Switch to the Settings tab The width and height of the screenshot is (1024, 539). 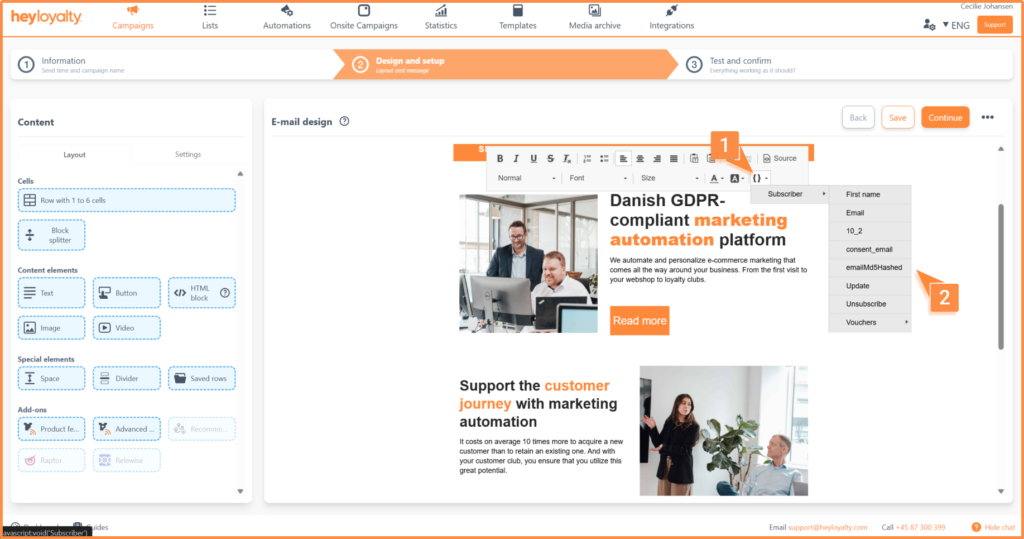[187, 154]
